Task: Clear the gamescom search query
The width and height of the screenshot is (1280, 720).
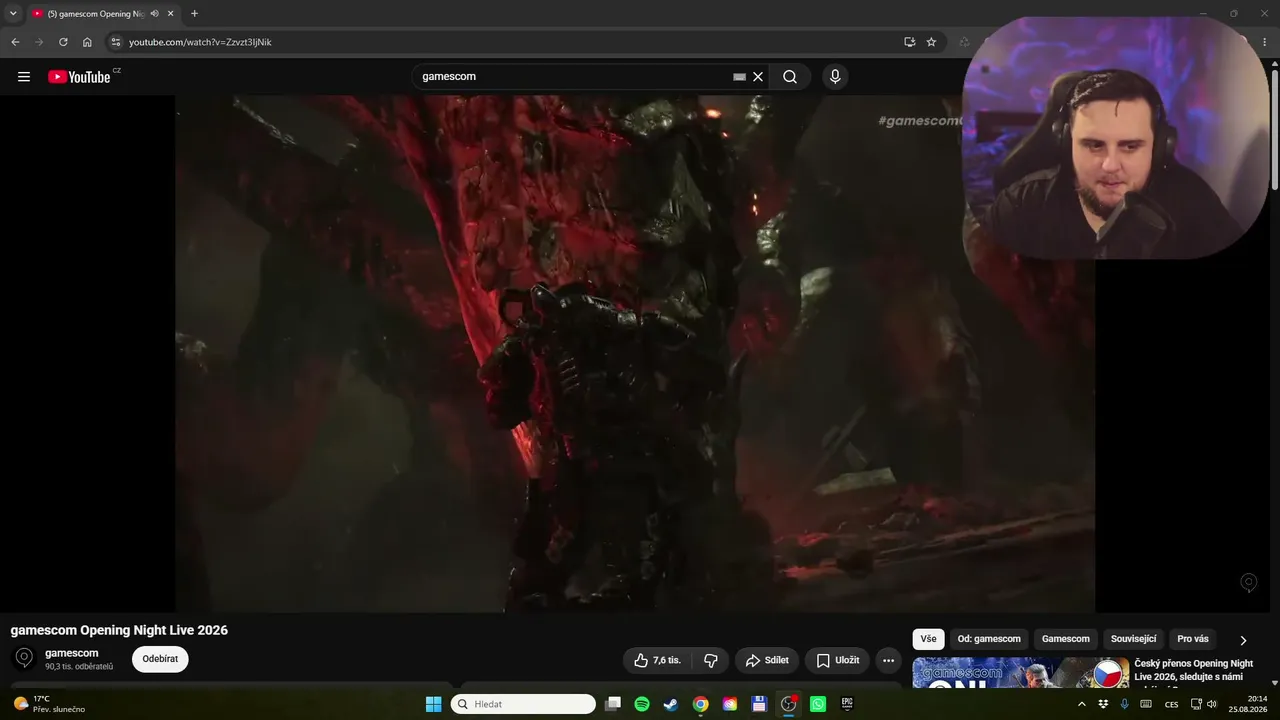Action: pyautogui.click(x=758, y=77)
